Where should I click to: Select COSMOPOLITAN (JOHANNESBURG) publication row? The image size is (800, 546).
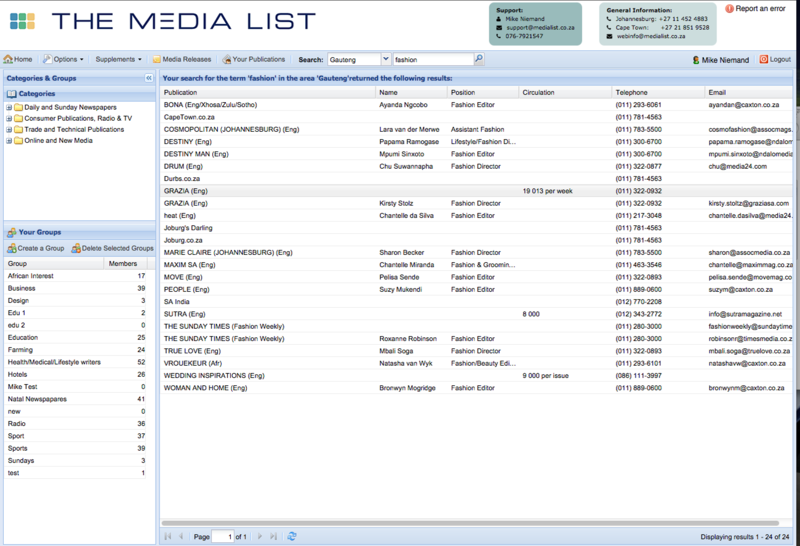click(x=477, y=130)
